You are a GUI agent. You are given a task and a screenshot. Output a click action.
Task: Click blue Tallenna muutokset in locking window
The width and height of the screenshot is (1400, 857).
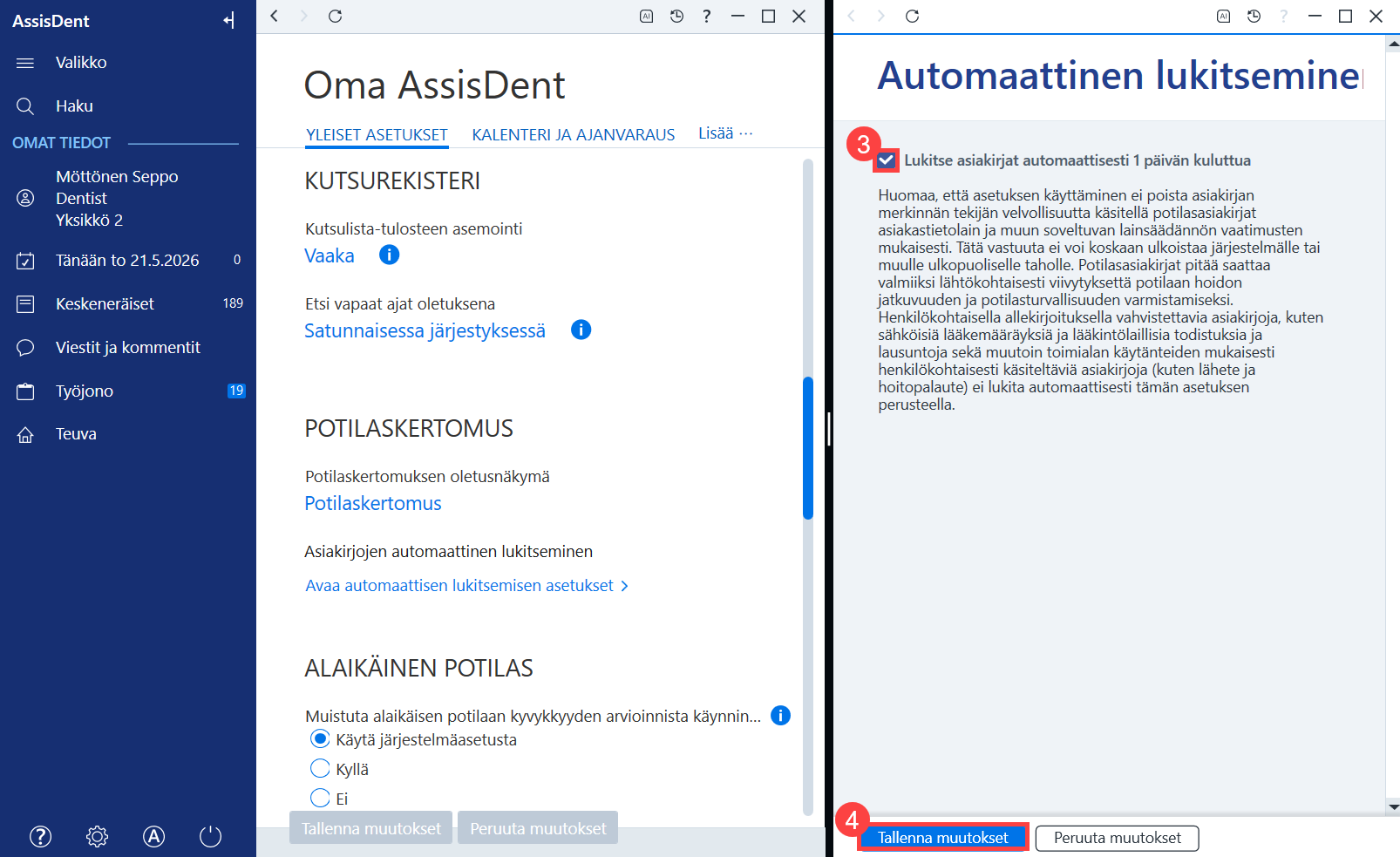tap(943, 838)
